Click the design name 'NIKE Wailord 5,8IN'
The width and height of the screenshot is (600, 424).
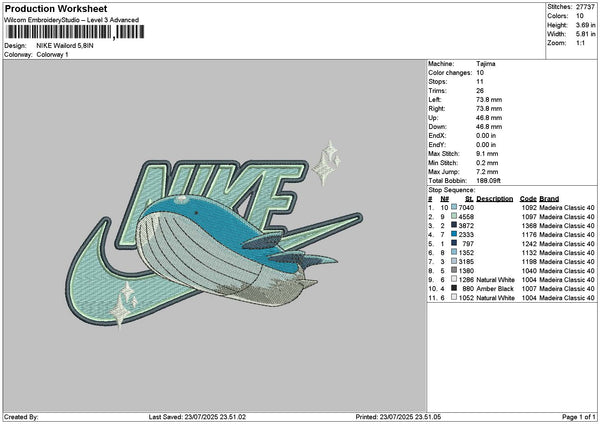click(65, 46)
